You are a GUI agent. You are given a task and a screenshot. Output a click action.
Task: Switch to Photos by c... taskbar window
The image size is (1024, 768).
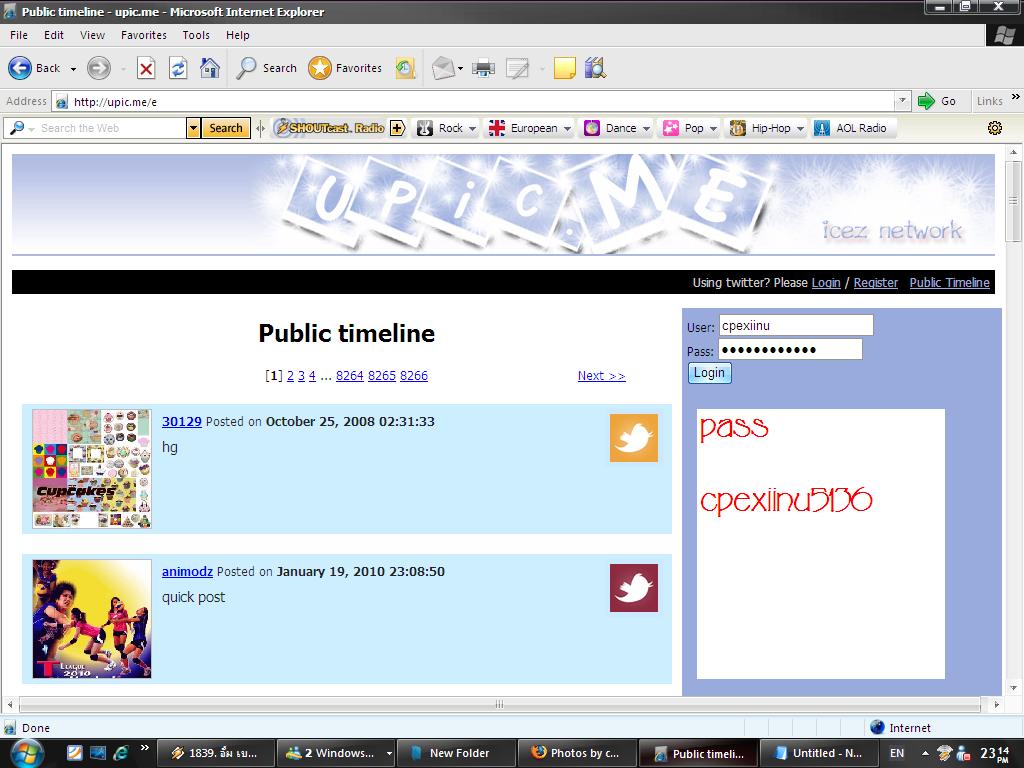tap(577, 753)
